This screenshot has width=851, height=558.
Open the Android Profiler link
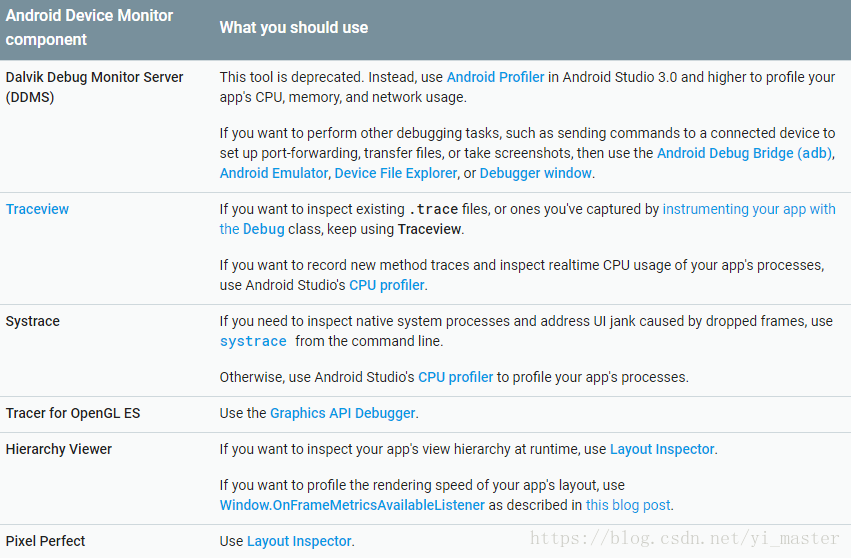click(x=495, y=77)
